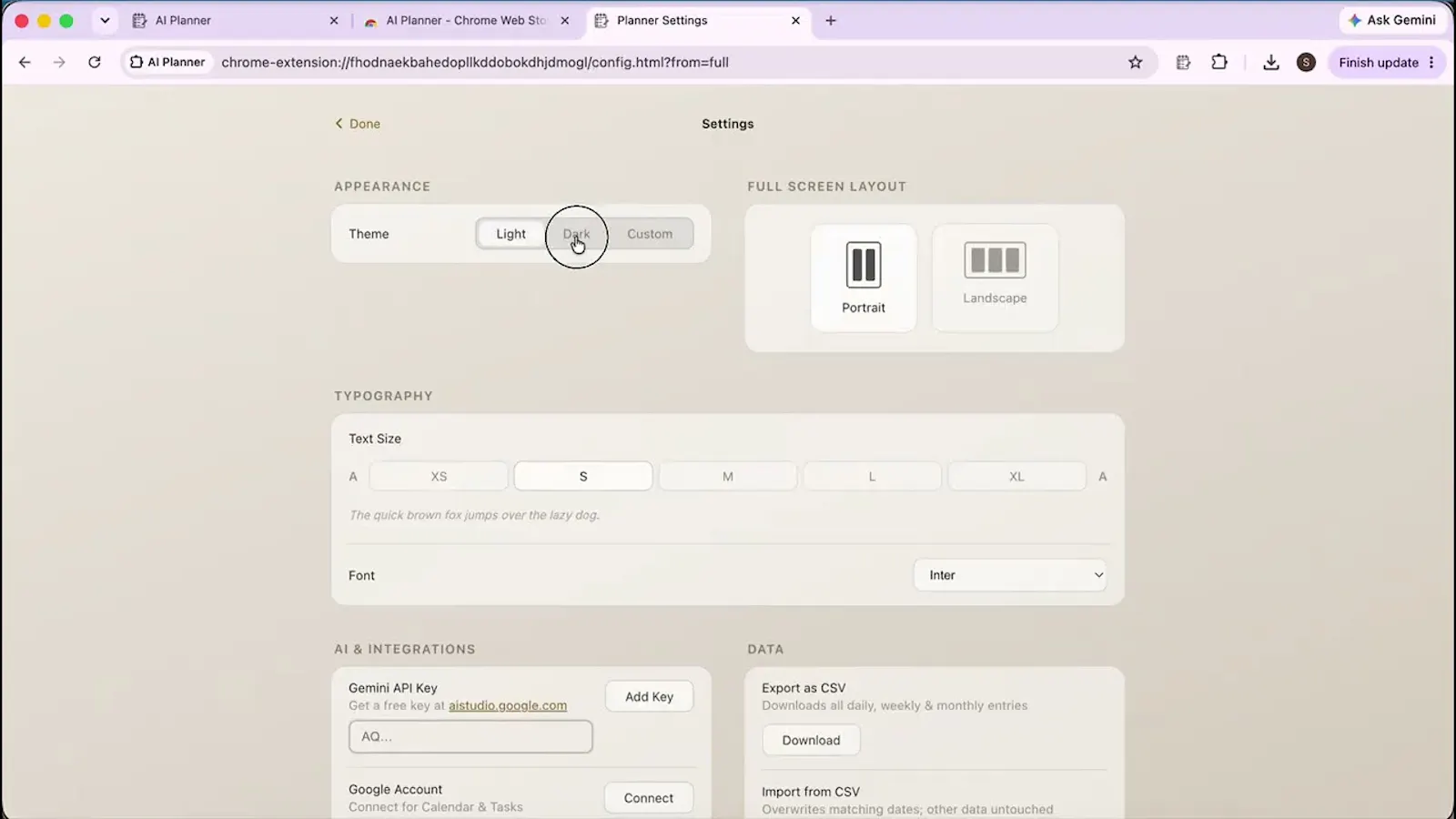Click the 'Gemini API Key' label
This screenshot has height=819, width=1456.
click(393, 688)
